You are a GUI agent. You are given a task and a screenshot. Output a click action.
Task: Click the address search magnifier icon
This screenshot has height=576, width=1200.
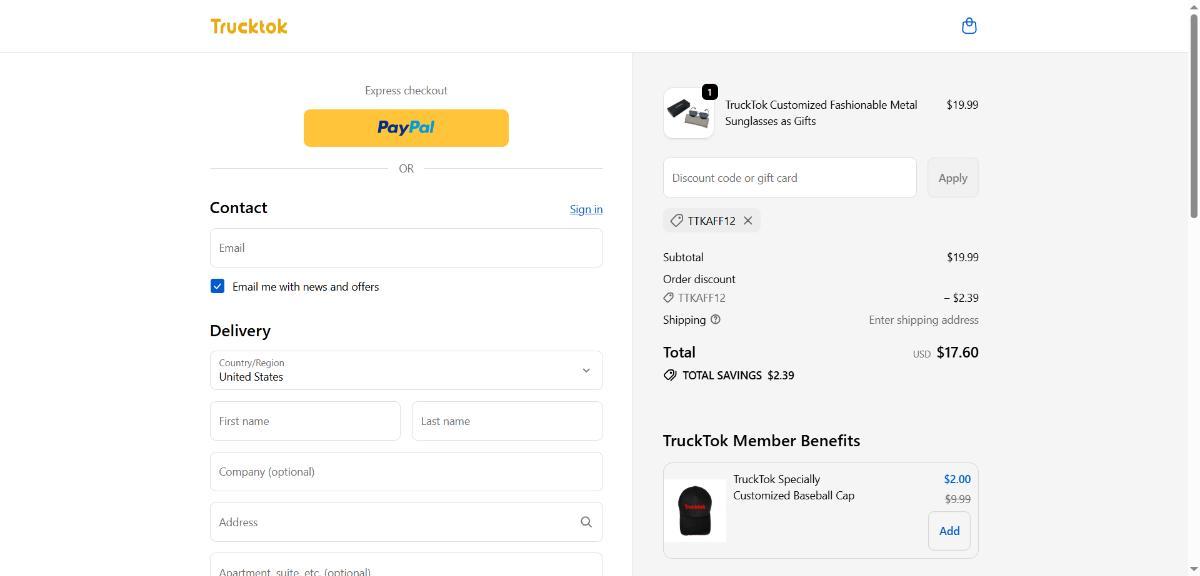coord(586,522)
